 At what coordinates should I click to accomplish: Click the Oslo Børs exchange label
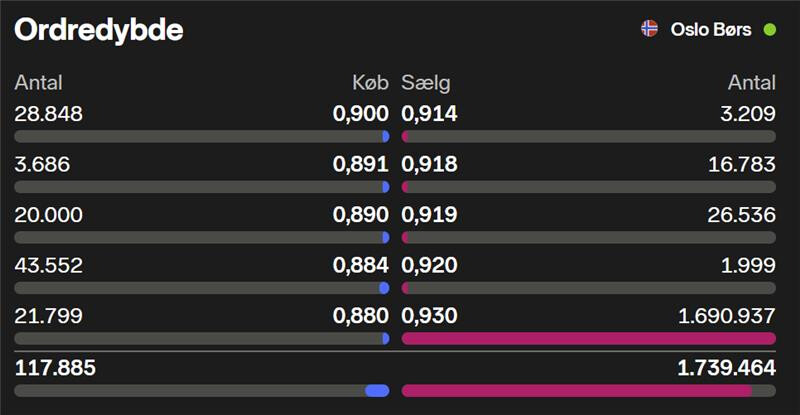point(712,29)
